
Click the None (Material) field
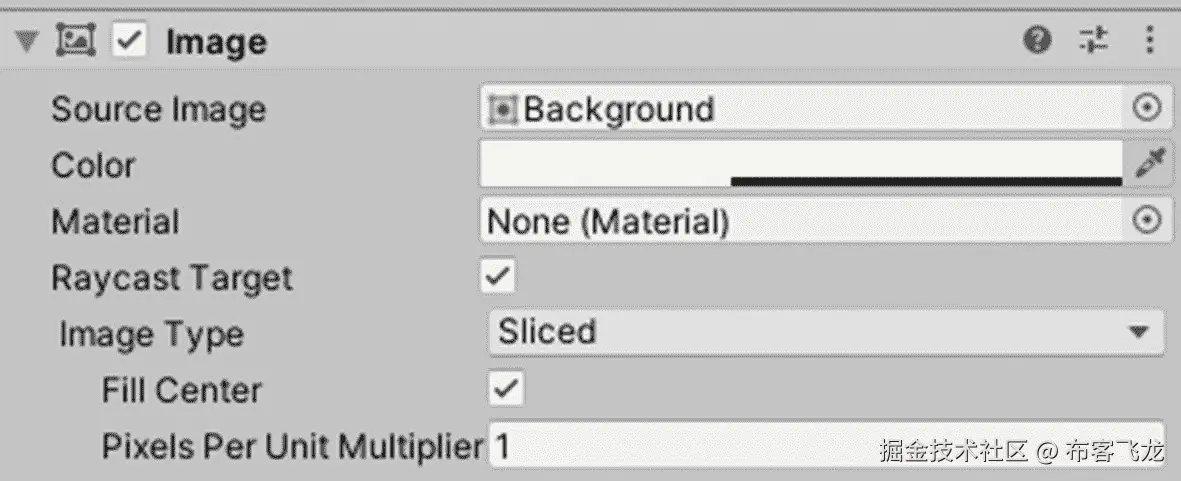[800, 221]
